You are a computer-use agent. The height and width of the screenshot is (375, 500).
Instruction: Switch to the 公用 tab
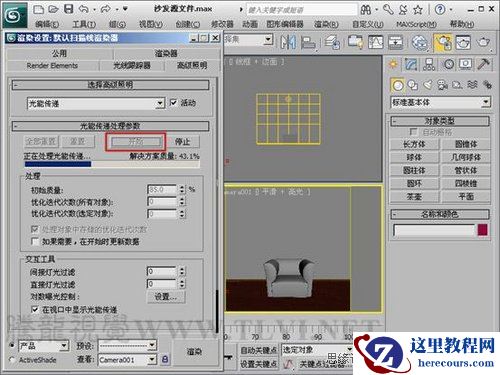point(59,53)
